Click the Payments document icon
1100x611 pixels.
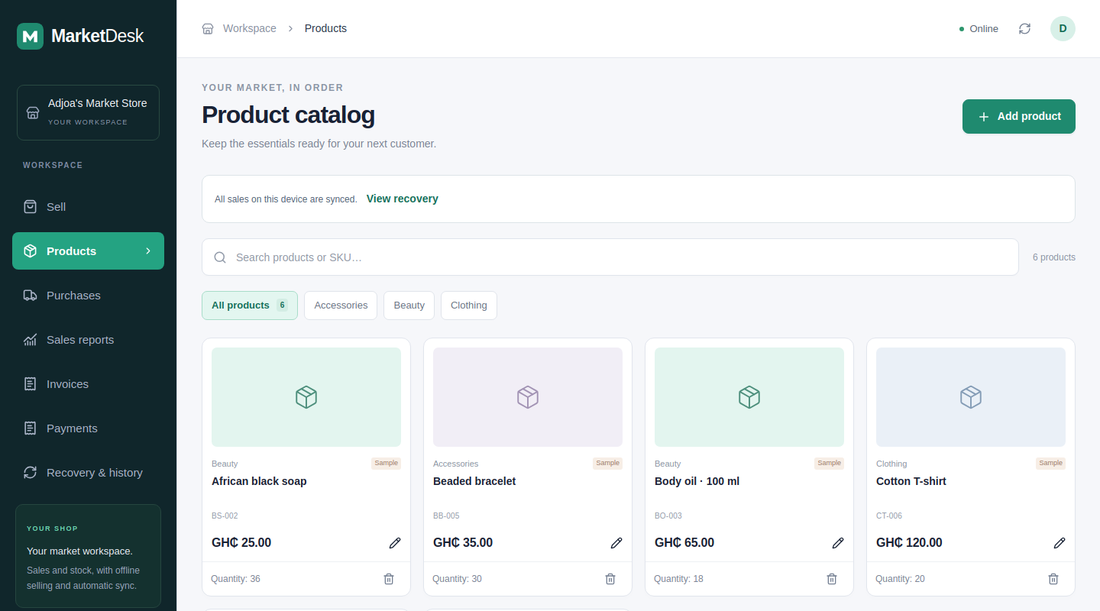coord(30,428)
